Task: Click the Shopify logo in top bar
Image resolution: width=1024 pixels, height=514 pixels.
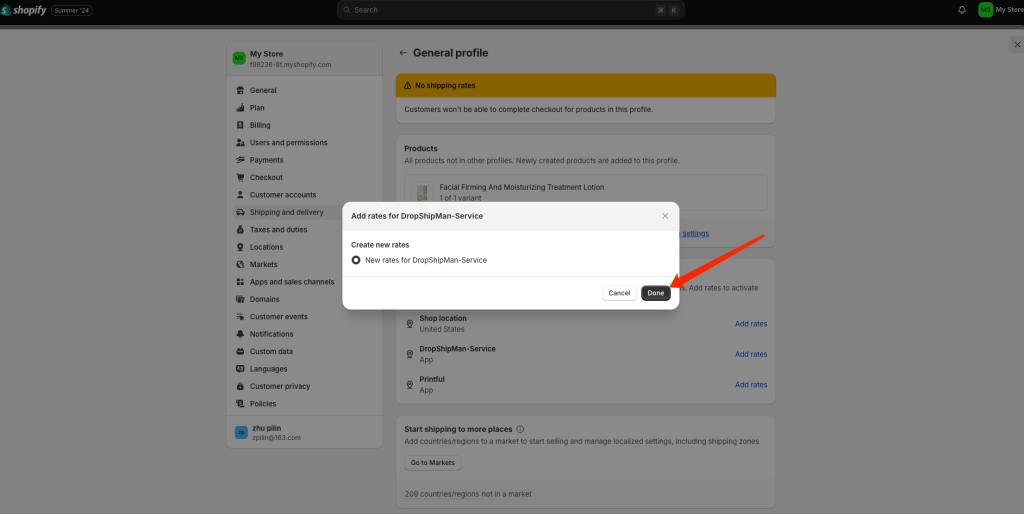Action: 24,10
